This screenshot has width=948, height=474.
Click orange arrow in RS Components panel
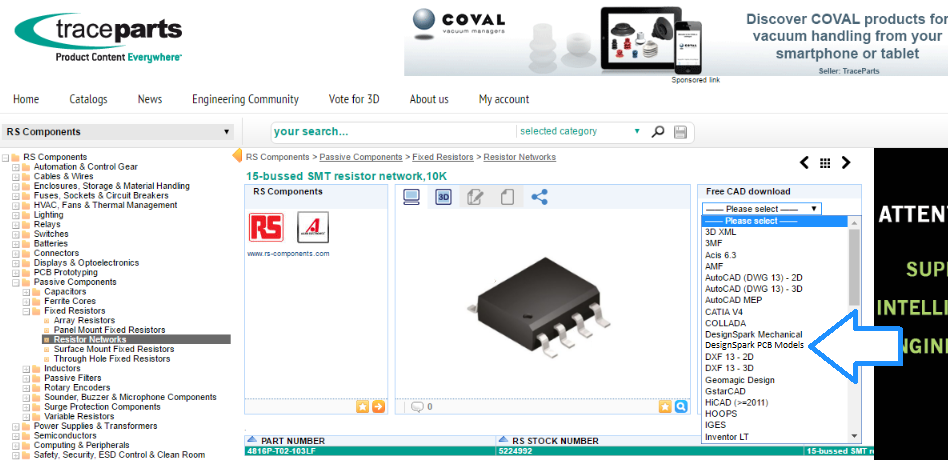378,407
